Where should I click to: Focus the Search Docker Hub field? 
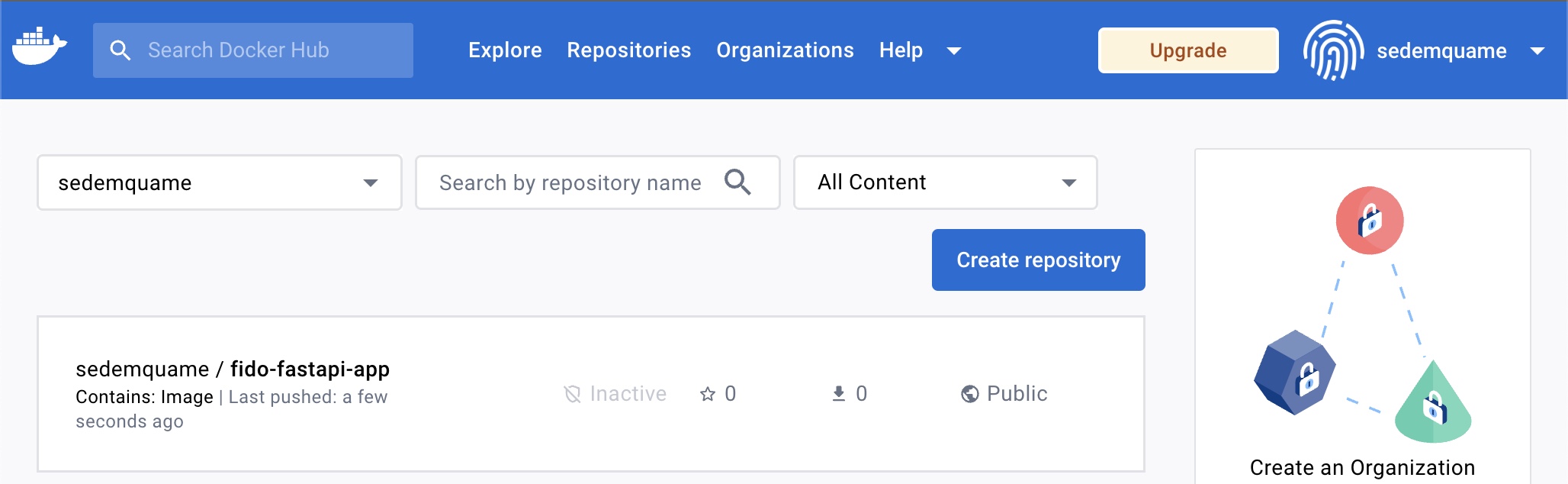[253, 50]
